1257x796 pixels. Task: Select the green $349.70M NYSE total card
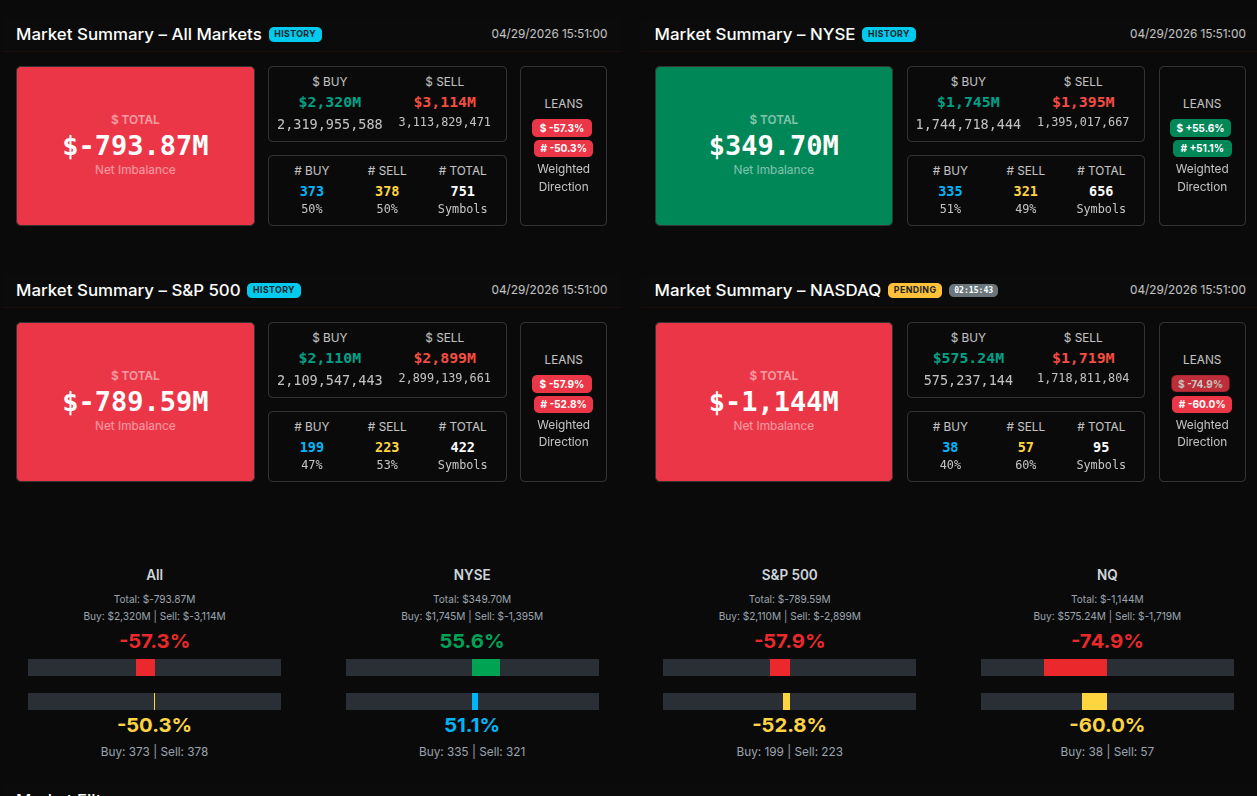tap(773, 146)
